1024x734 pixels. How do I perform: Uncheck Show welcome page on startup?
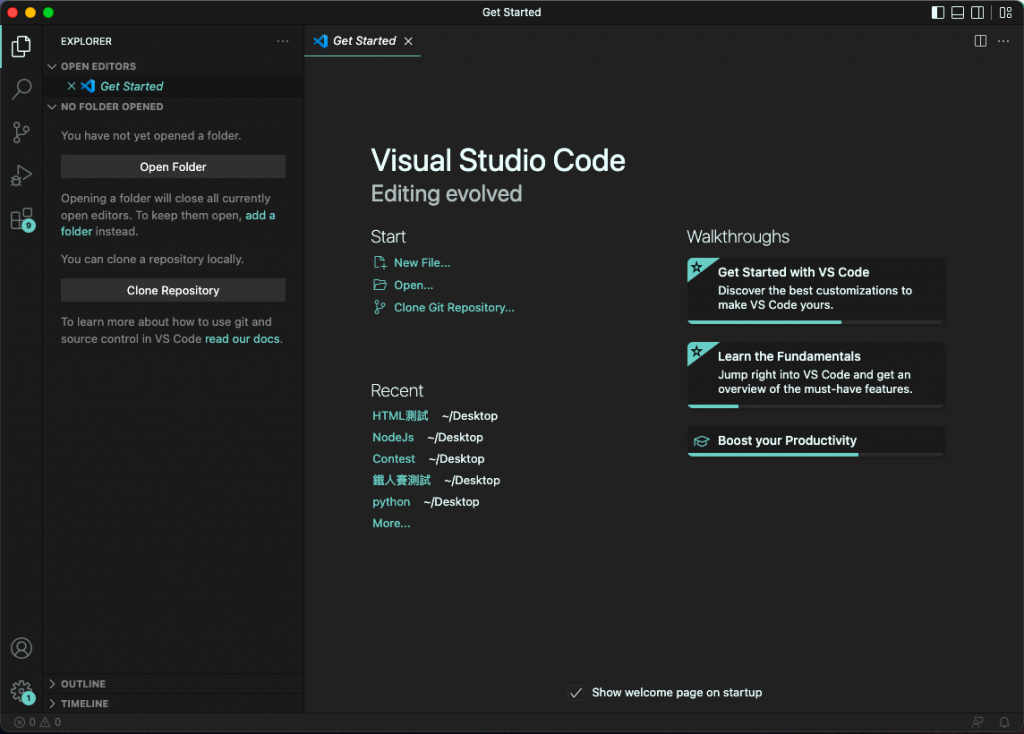coord(576,692)
